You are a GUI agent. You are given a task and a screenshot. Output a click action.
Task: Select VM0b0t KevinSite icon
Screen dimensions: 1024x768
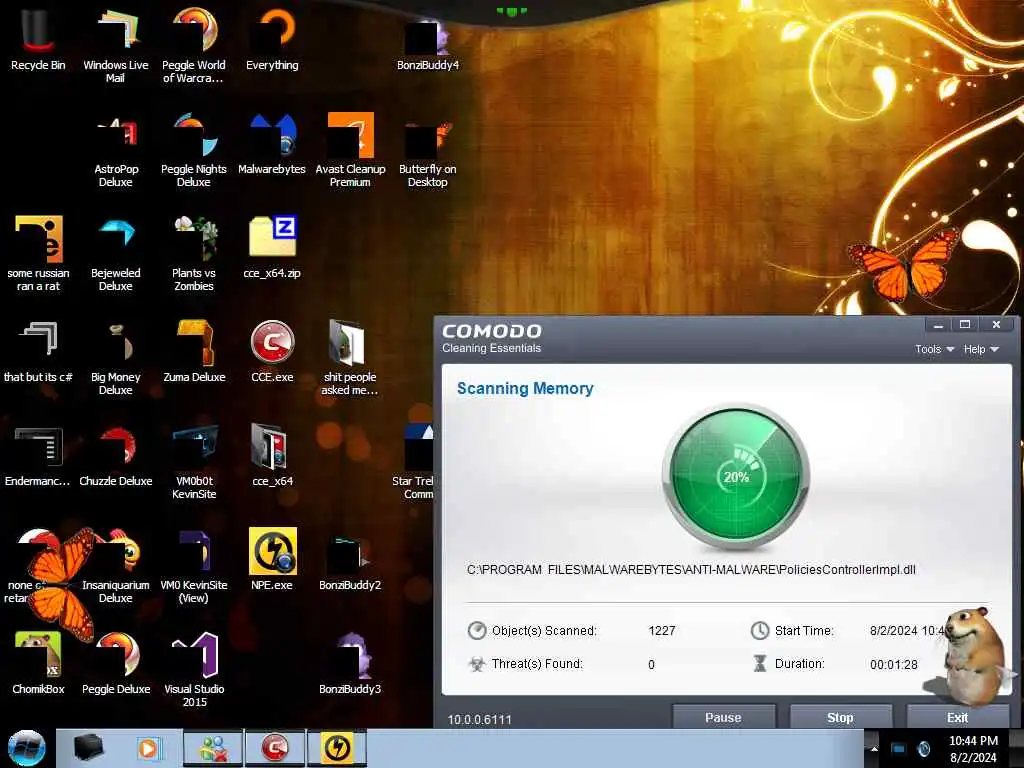coord(193,462)
